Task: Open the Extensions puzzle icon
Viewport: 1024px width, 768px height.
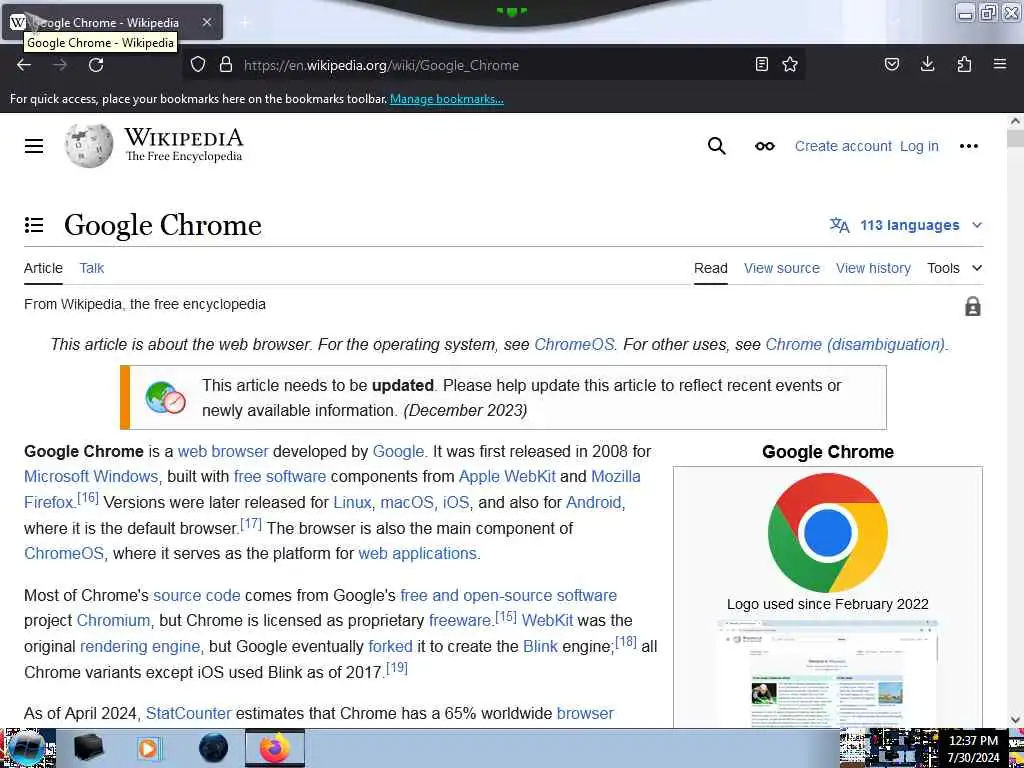Action: pyautogui.click(x=964, y=64)
